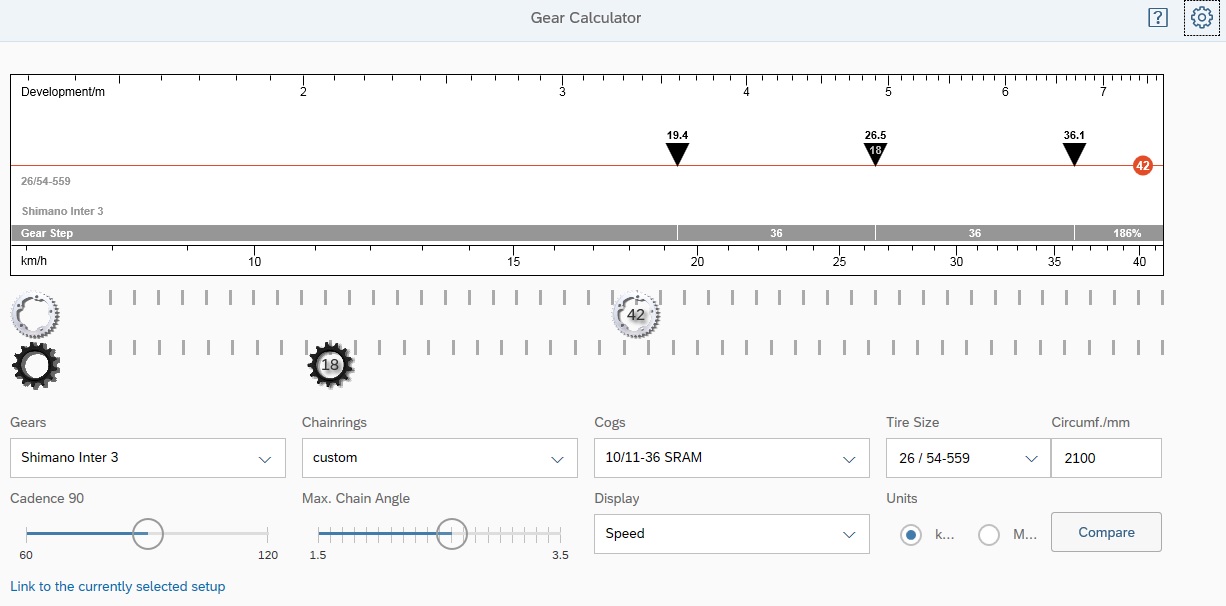
Task: Open the settings gear icon
Action: (1201, 18)
